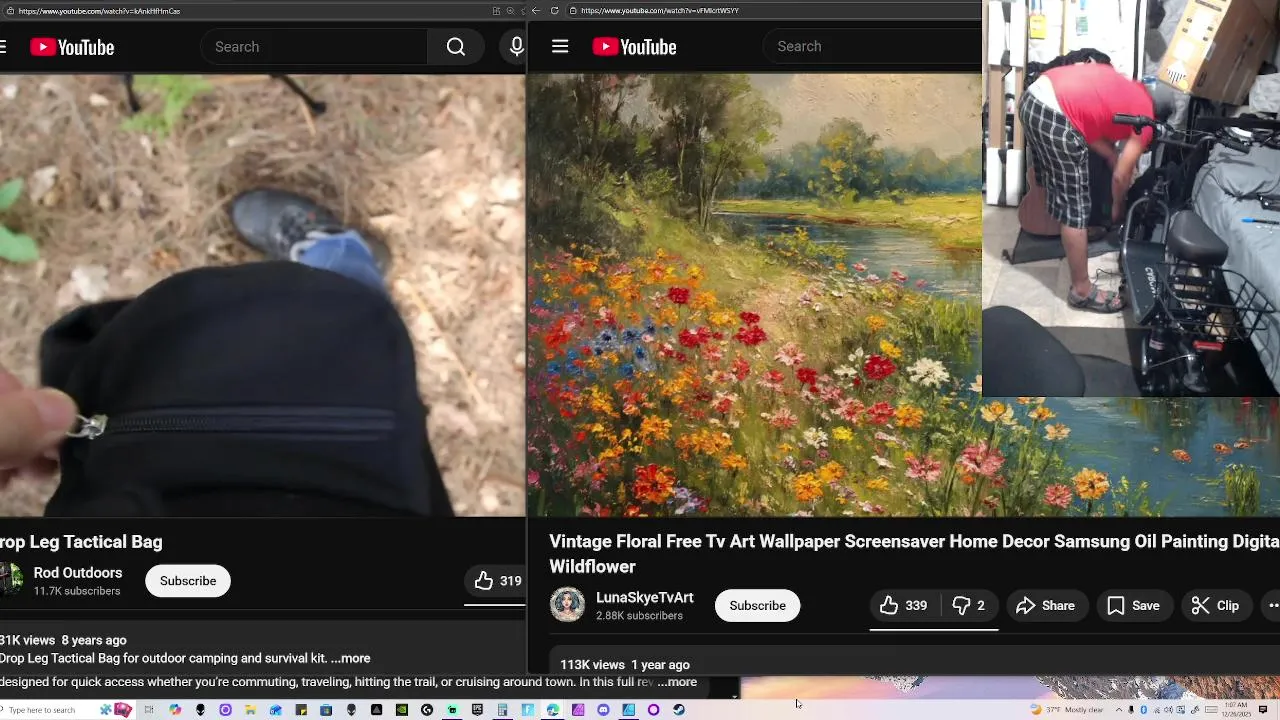Open volume control tray icon
This screenshot has height=720, width=1280.
(x=1168, y=710)
